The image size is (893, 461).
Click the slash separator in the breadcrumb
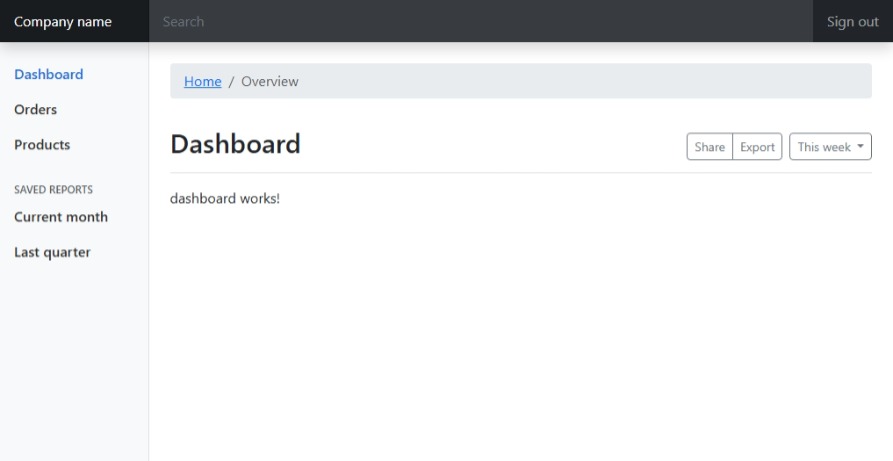[232, 82]
